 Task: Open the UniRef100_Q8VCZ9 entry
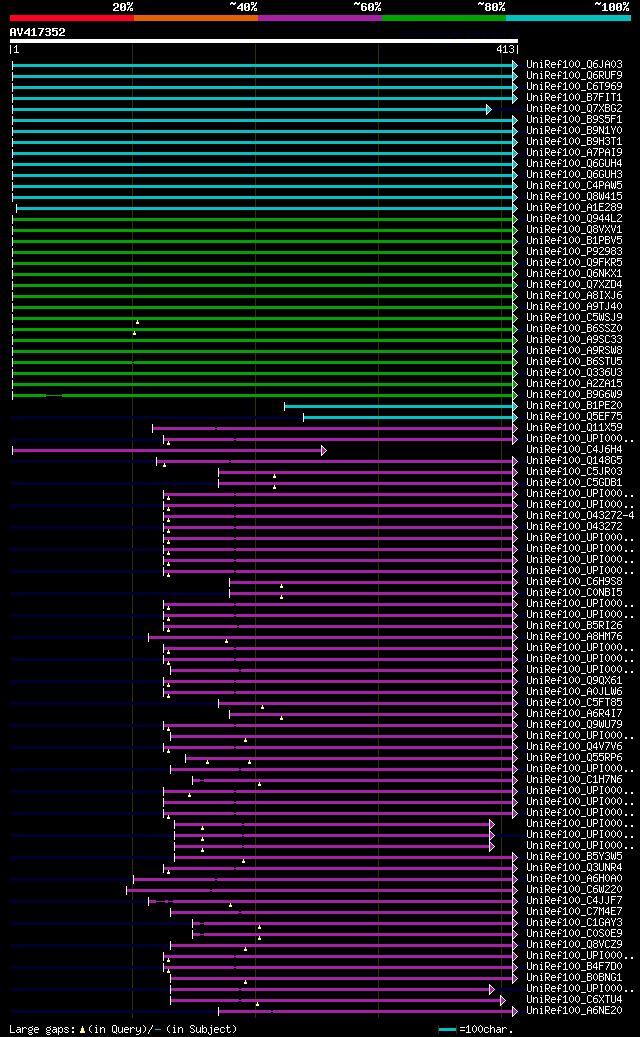(x=574, y=944)
